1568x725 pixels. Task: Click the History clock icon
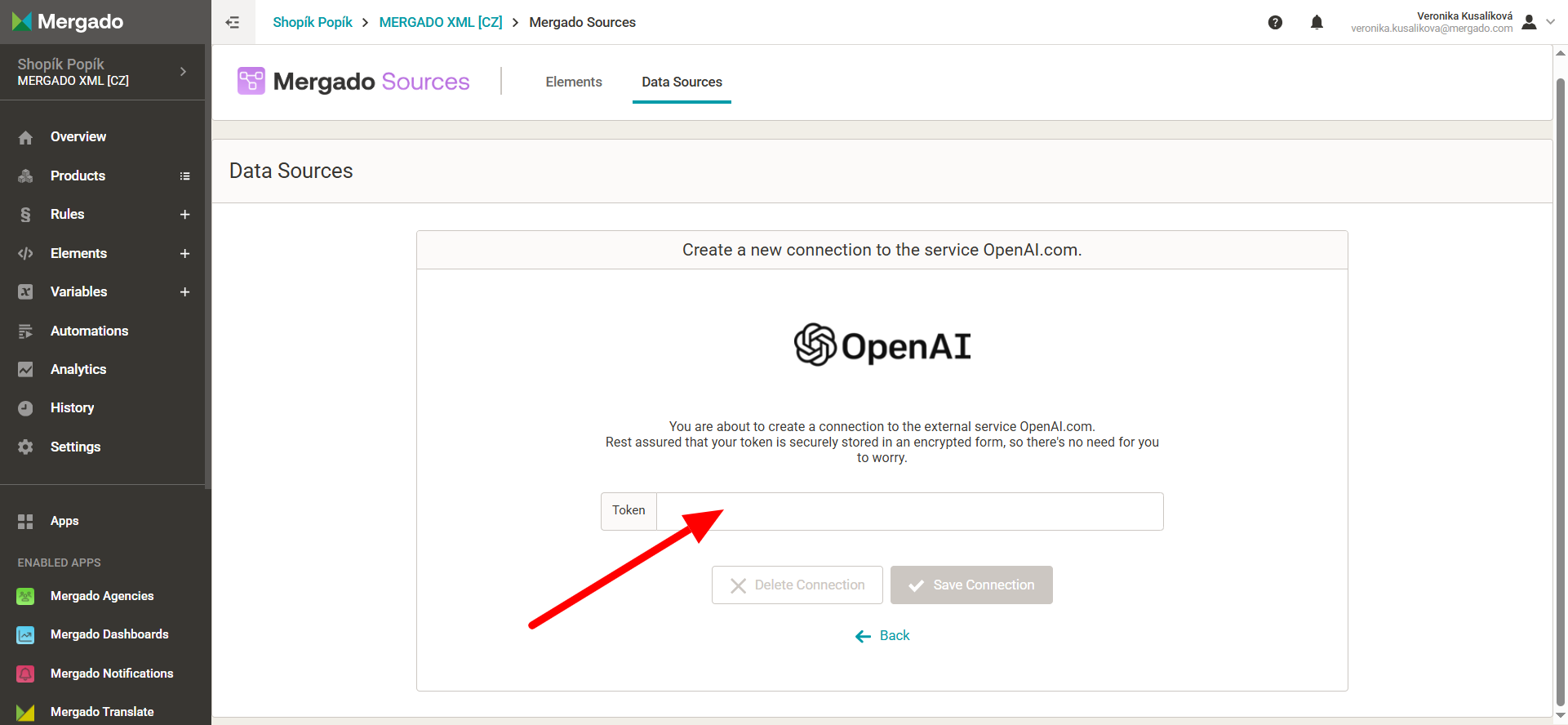(25, 408)
